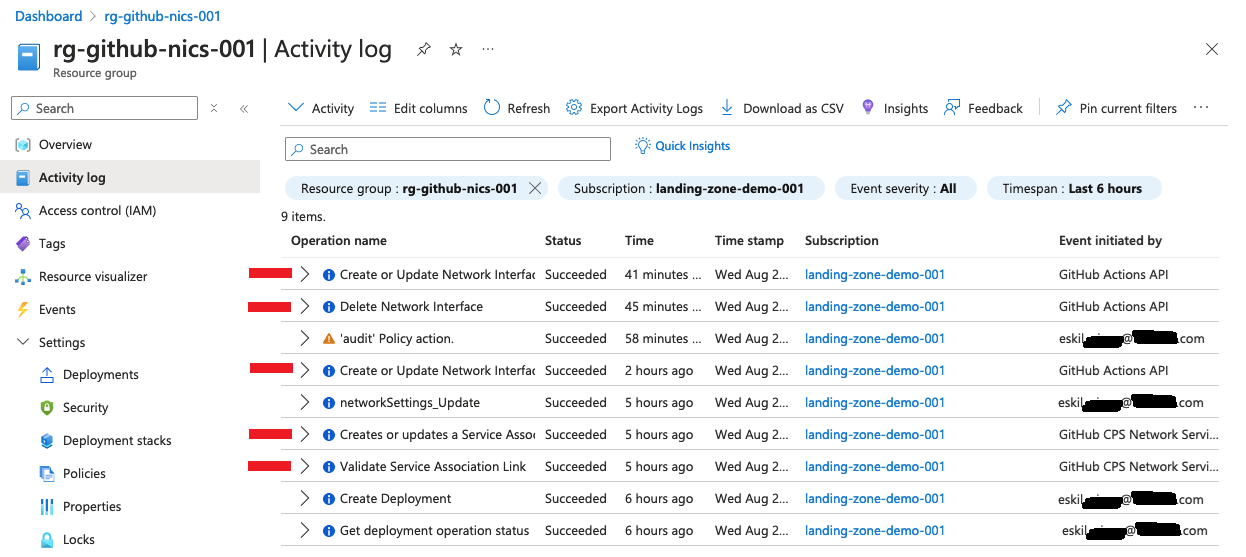Collapse the Settings section in sidebar
The height and width of the screenshot is (557, 1246).
click(22, 342)
